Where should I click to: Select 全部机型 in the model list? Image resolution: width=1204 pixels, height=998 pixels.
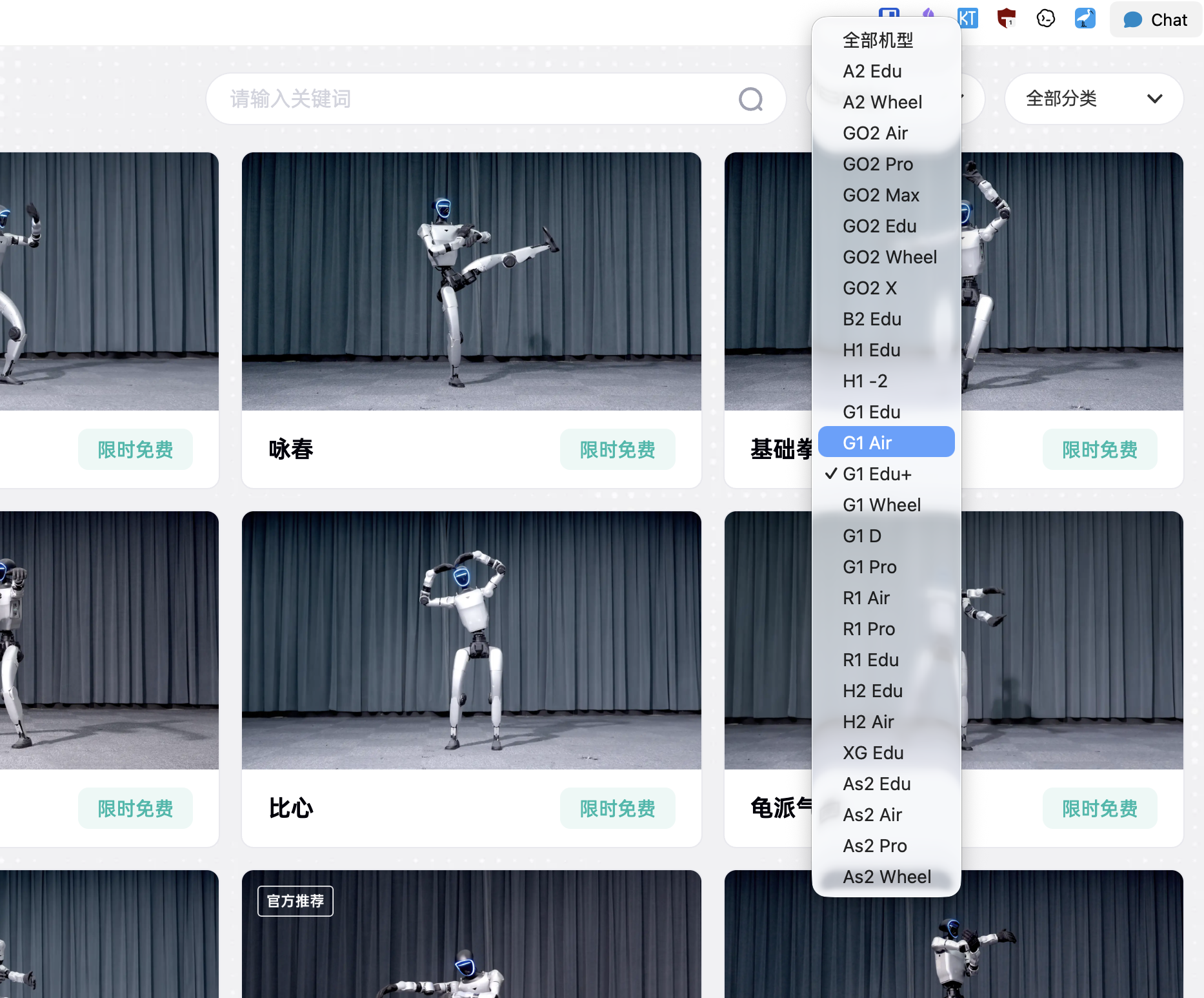[886, 40]
